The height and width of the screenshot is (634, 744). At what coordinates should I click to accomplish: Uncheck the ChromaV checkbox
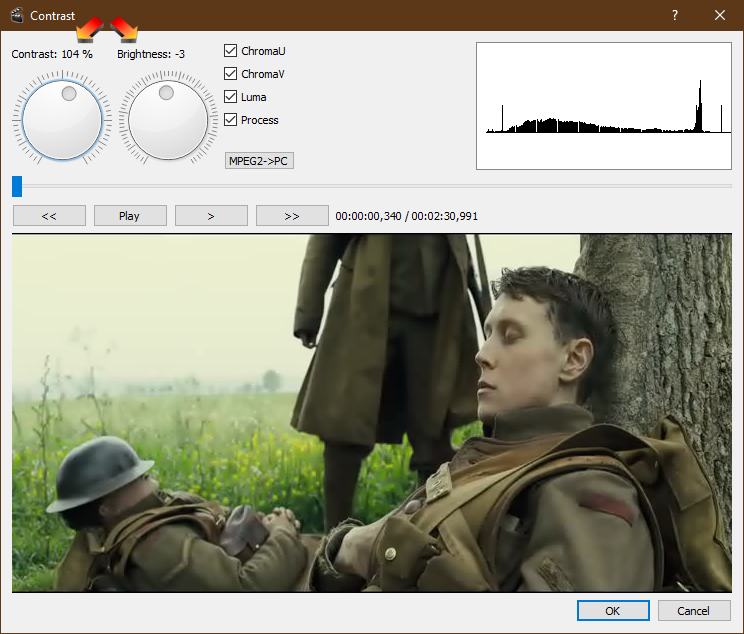(x=230, y=74)
